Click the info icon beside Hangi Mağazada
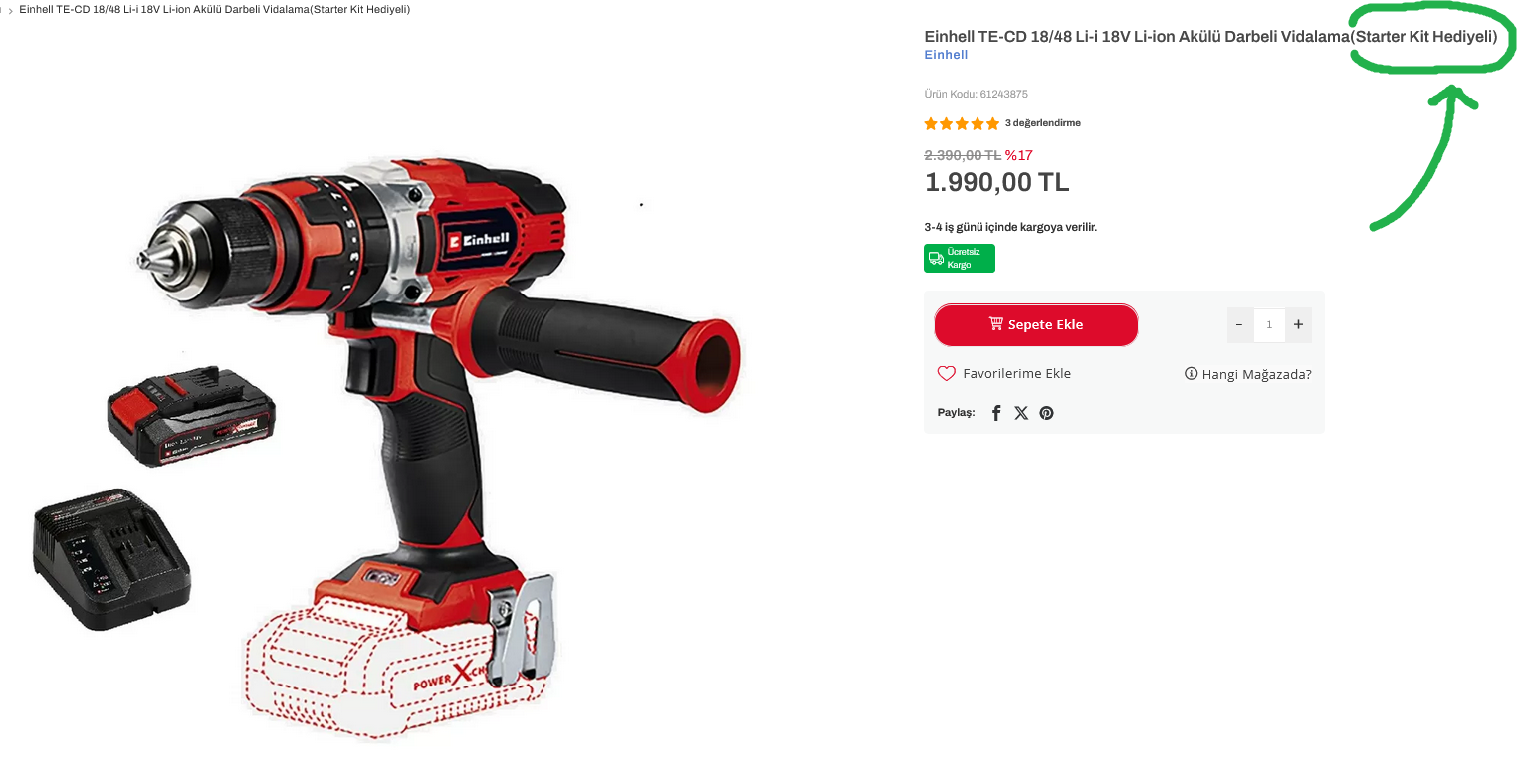The image size is (1521, 784). pyautogui.click(x=1191, y=374)
